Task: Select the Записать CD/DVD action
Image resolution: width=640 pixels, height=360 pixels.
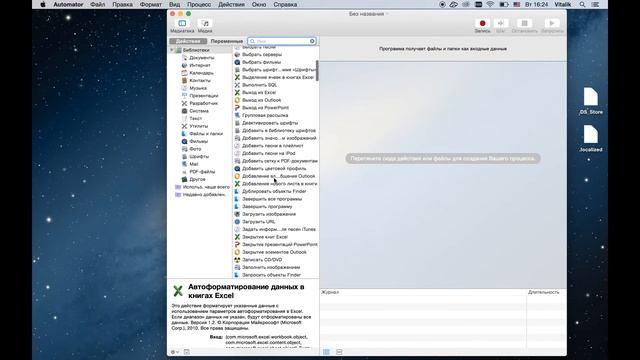Action: tap(262, 260)
